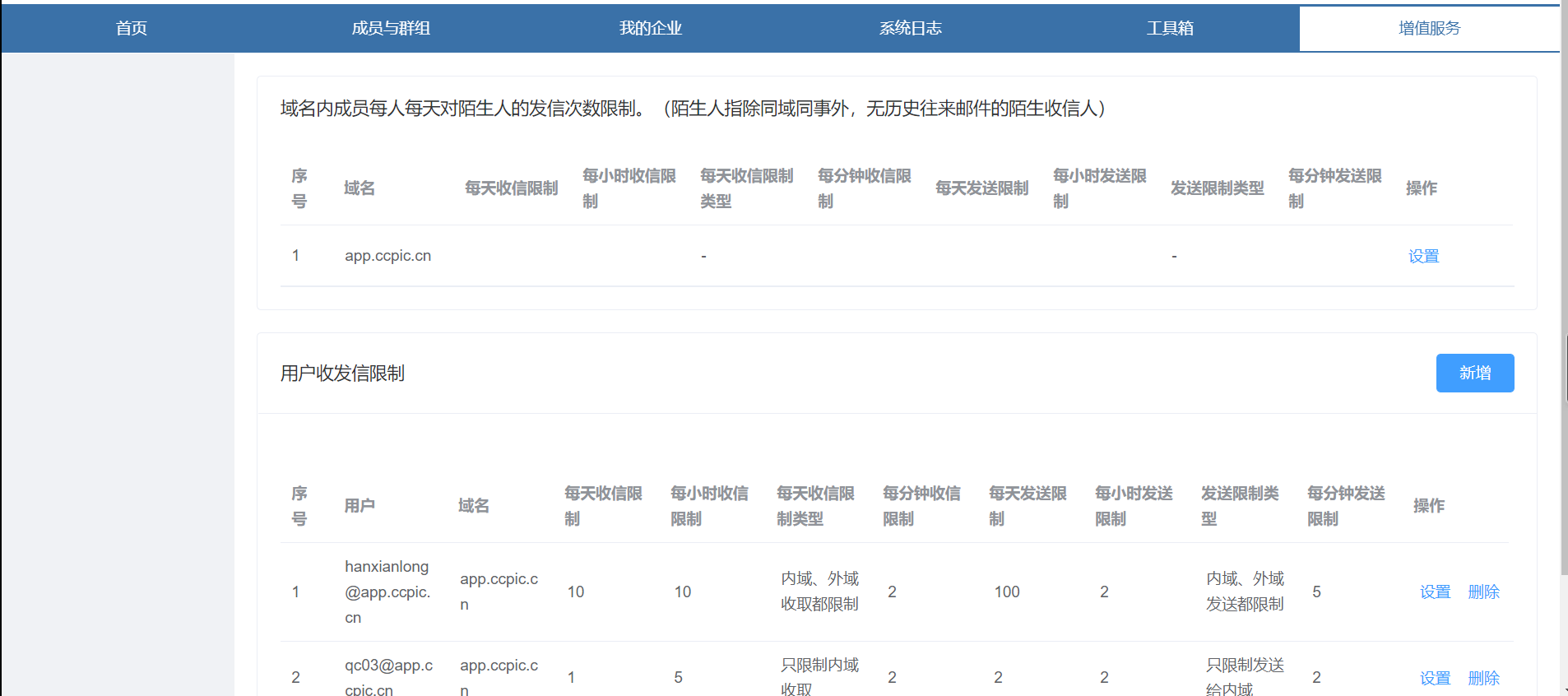Select the 增值服务 tab
This screenshot has width=1568, height=696.
(x=1429, y=28)
